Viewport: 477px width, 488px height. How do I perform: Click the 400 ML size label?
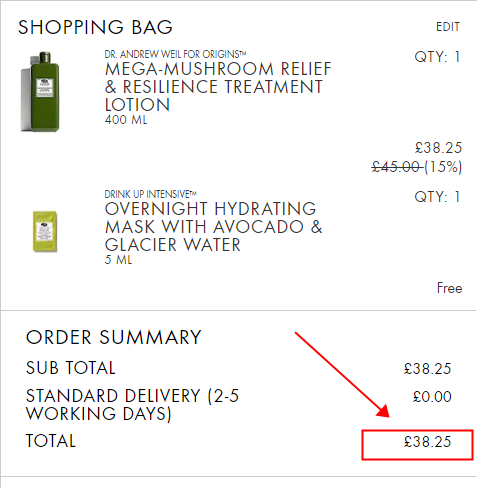[126, 119]
